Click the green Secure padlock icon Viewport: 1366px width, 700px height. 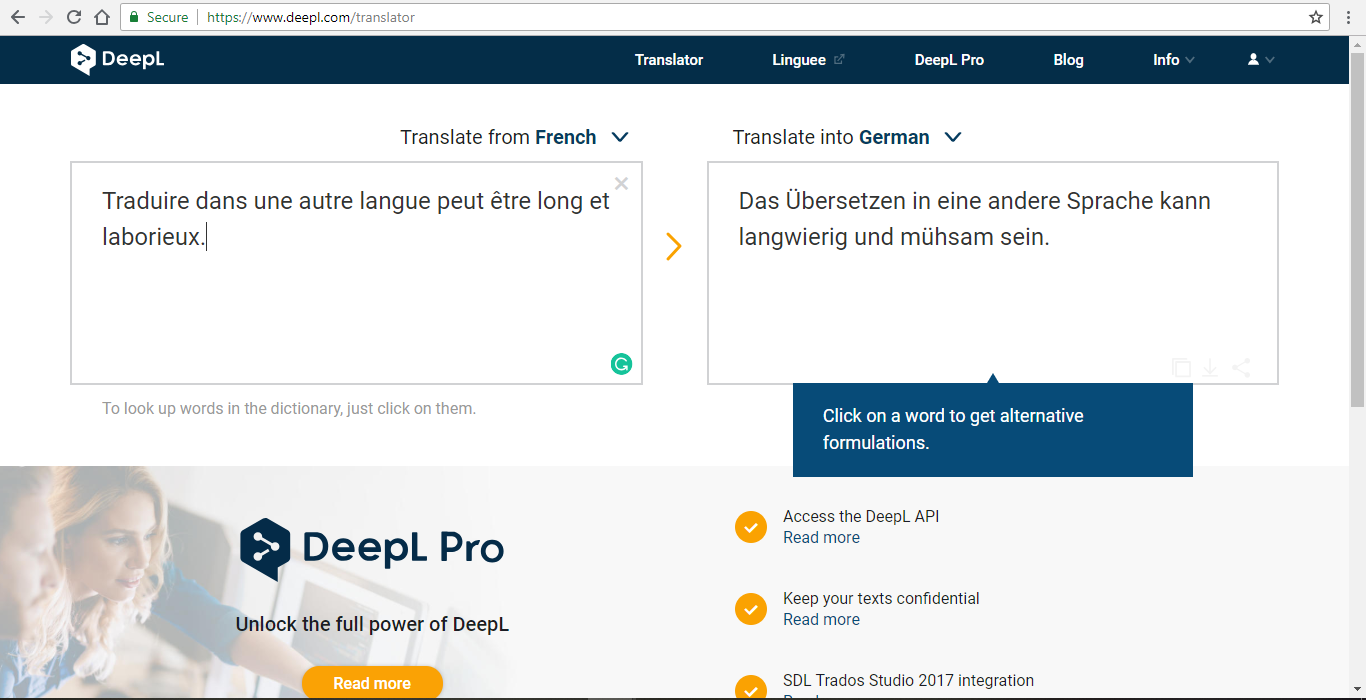tap(134, 17)
